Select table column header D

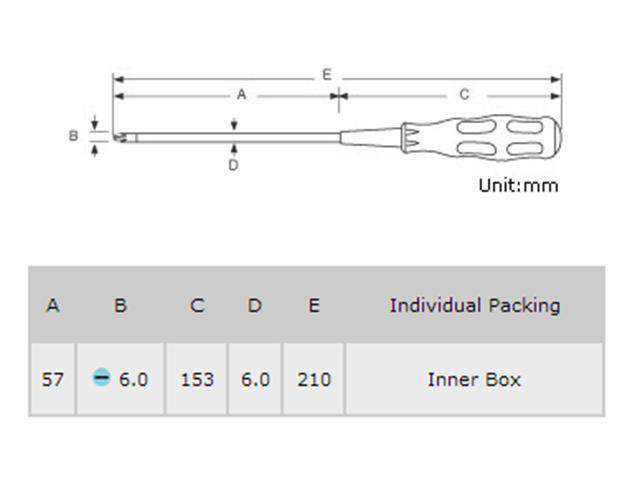click(255, 305)
